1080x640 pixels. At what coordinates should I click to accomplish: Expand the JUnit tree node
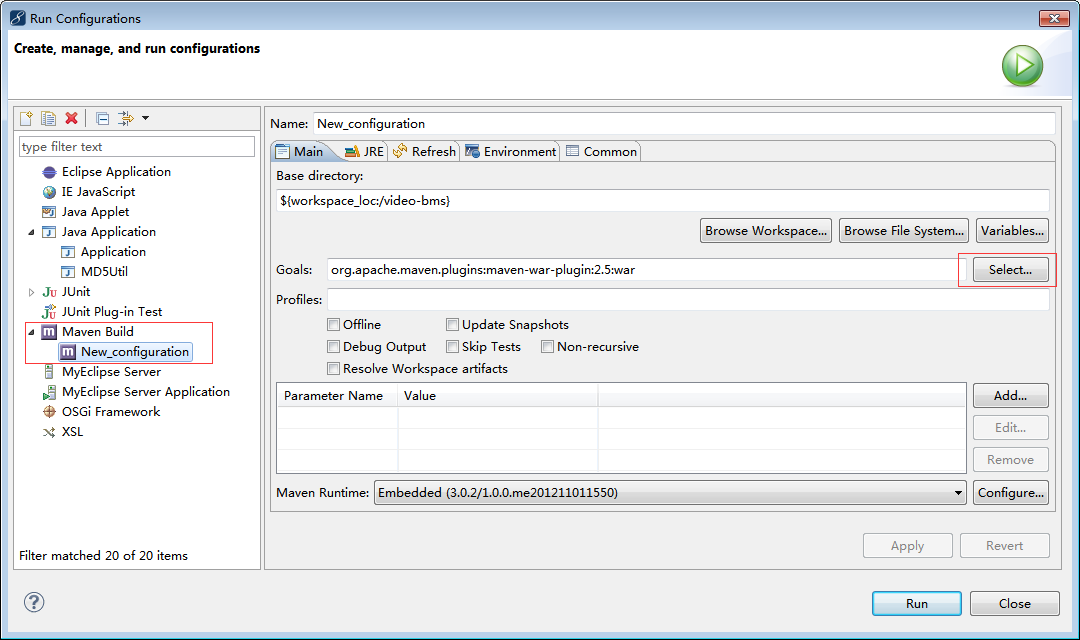[31, 291]
